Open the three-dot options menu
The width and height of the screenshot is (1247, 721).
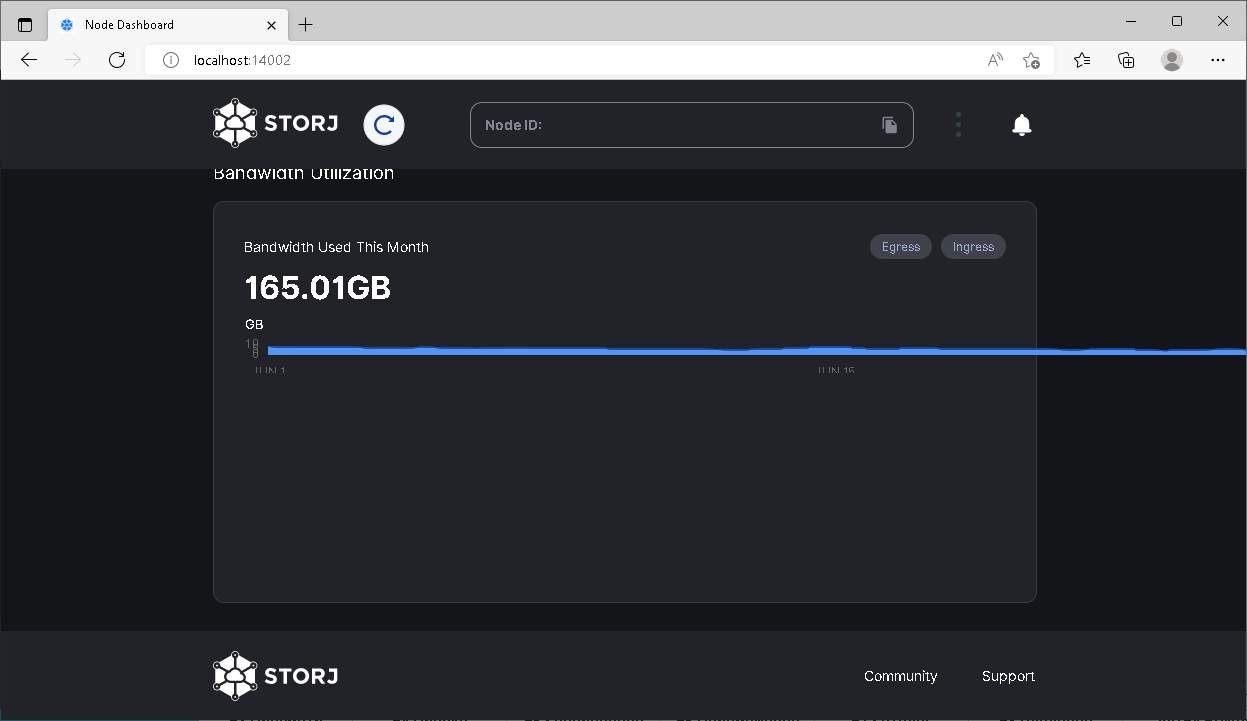tap(958, 125)
